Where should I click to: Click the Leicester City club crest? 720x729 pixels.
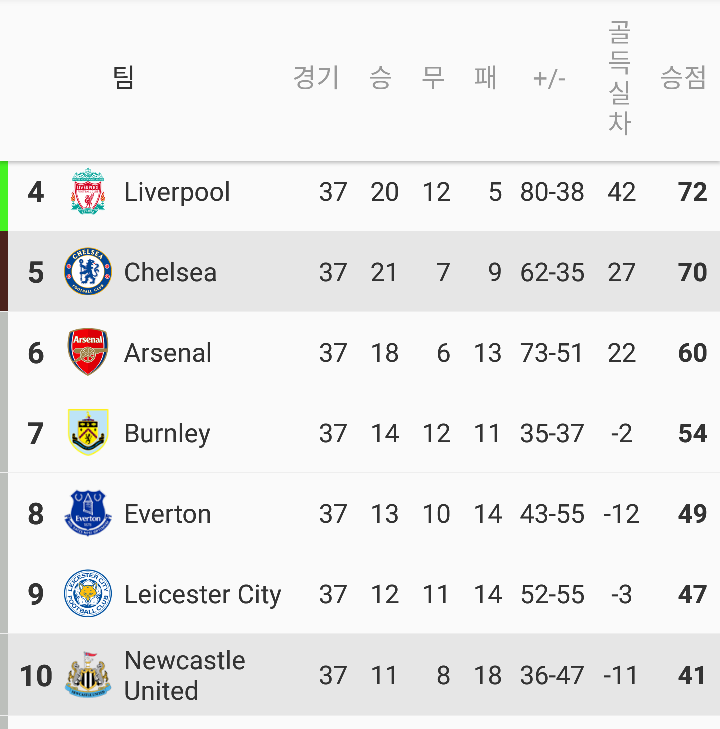click(x=88, y=593)
